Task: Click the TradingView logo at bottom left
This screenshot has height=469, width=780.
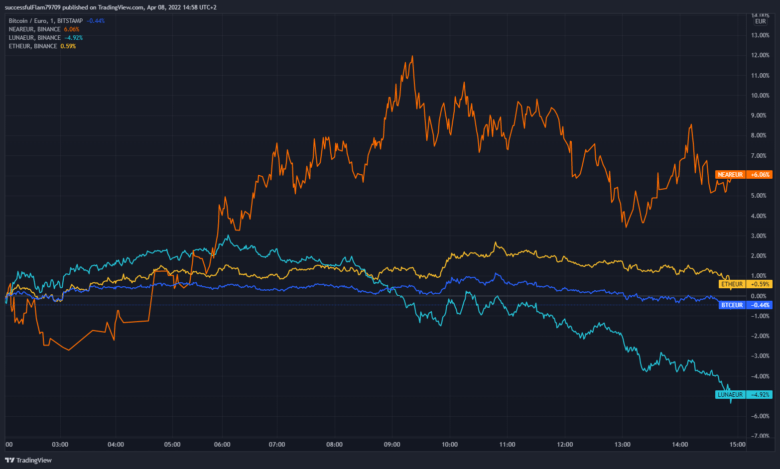Action: pyautogui.click(x=28, y=460)
